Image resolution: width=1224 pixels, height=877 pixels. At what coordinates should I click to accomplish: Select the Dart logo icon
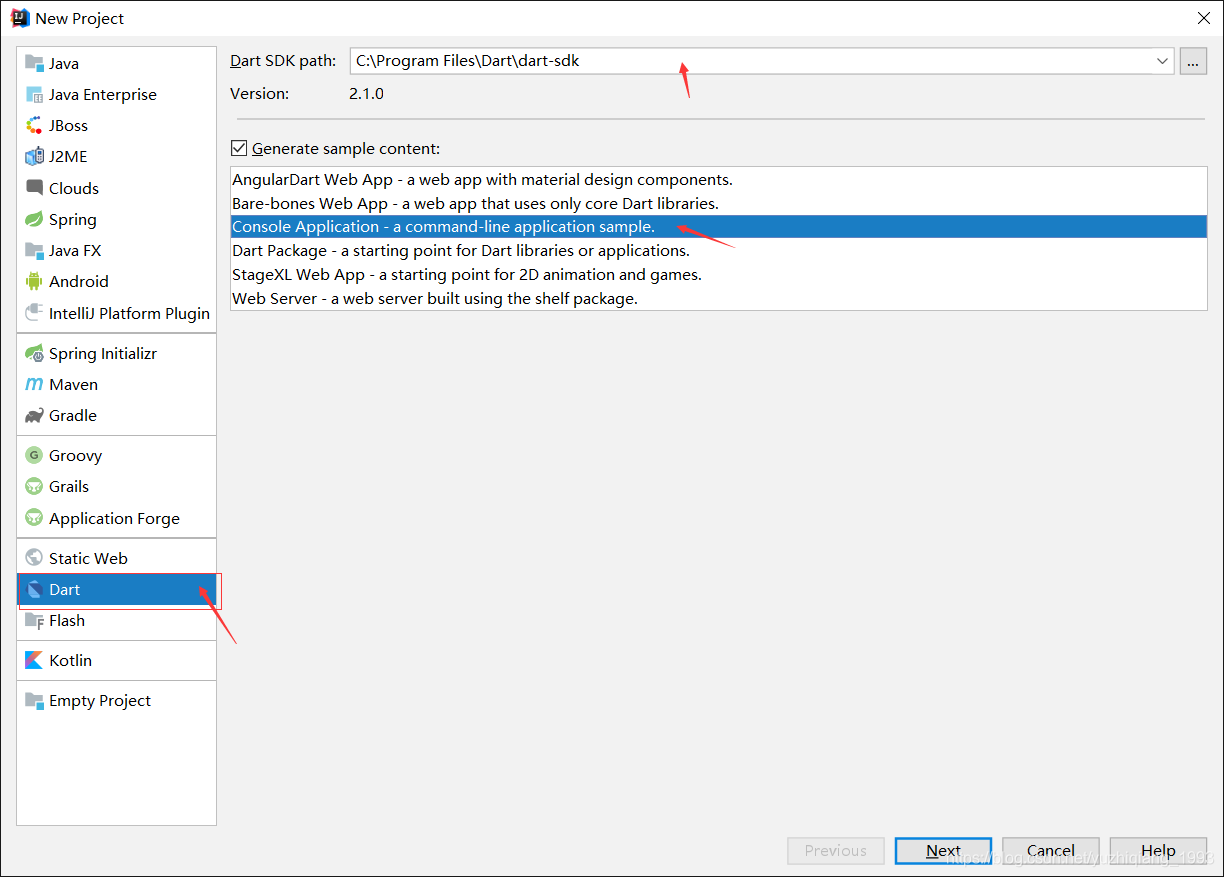(34, 589)
